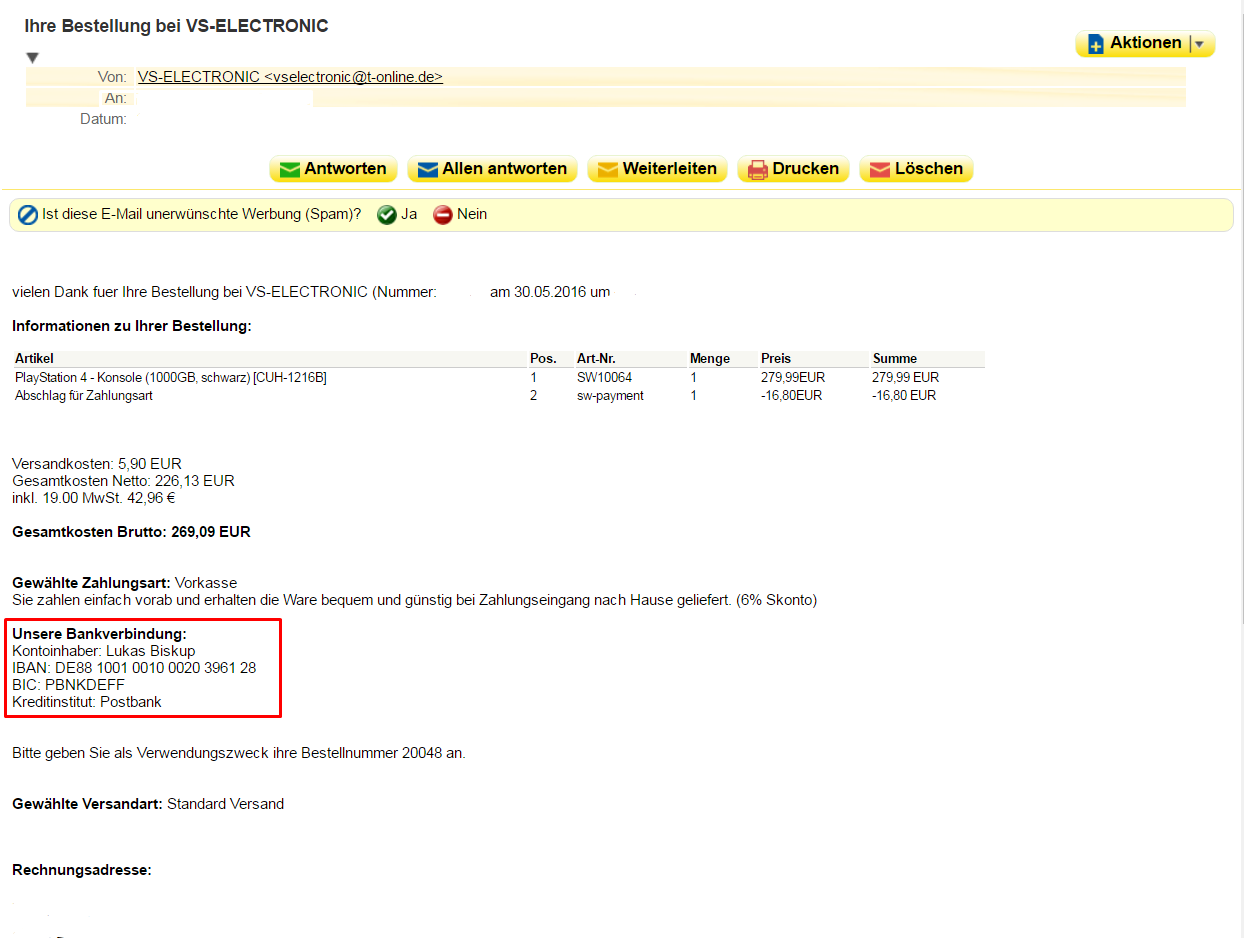Click the Gewählte Zahlungsart: Vorkasse line
Image resolution: width=1244 pixels, height=938 pixels.
click(x=125, y=582)
